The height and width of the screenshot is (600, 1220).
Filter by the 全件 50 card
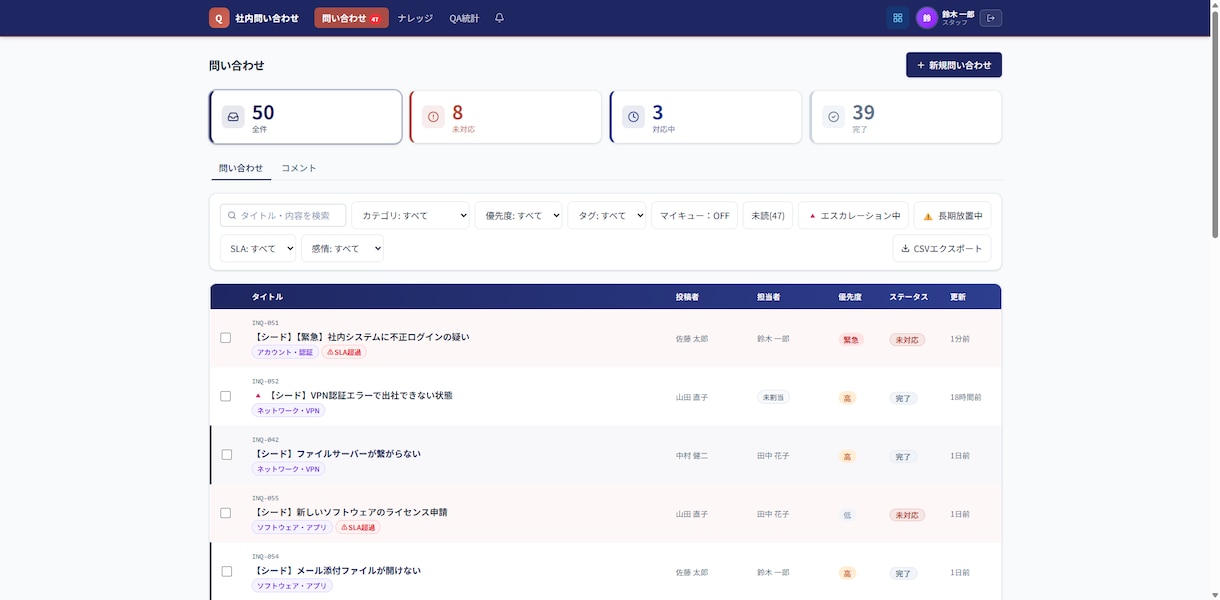point(306,117)
